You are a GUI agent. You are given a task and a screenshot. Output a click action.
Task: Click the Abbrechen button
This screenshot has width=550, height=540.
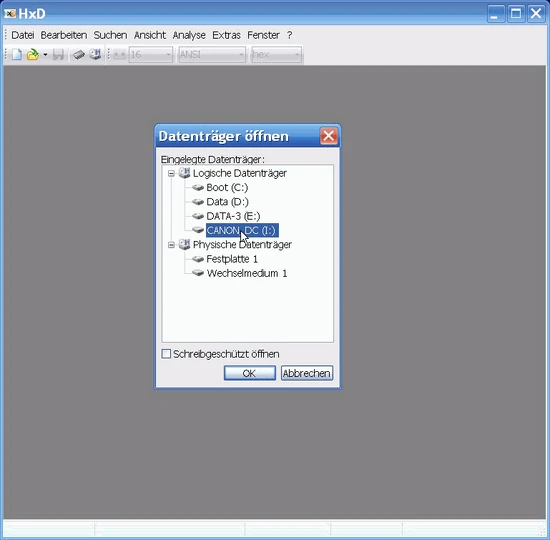(307, 373)
